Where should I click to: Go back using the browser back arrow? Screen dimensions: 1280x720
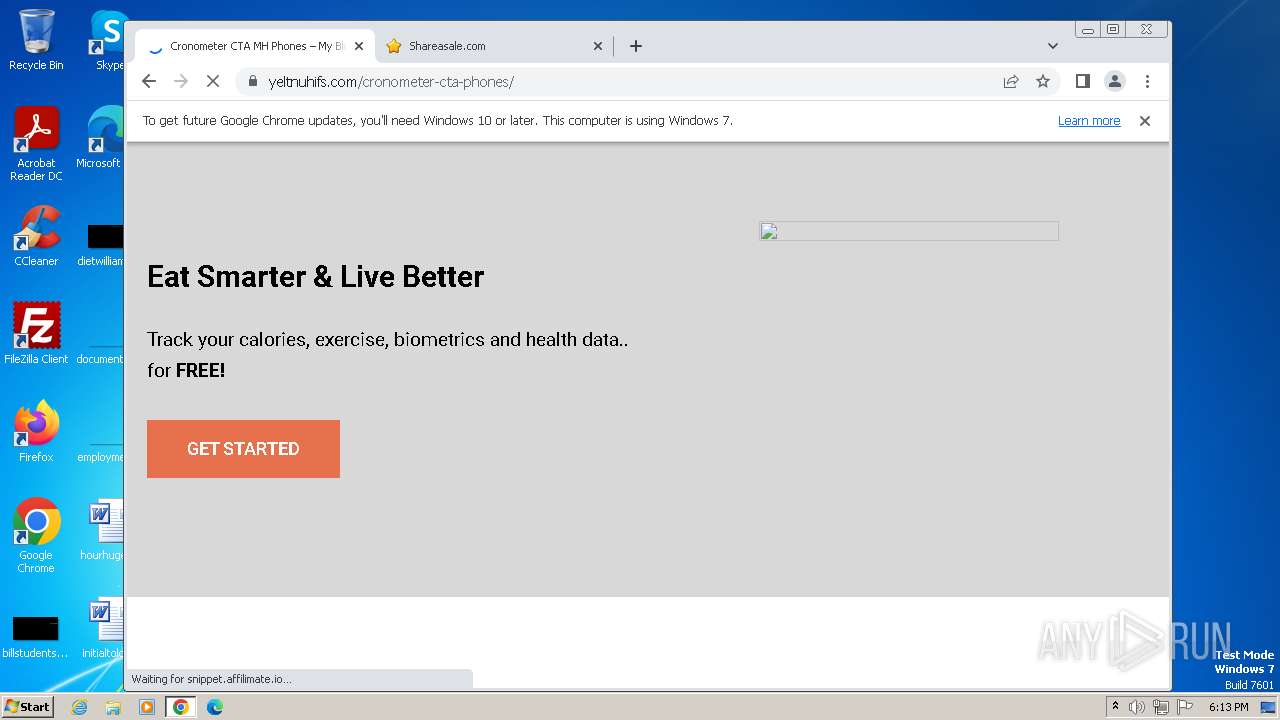click(149, 81)
